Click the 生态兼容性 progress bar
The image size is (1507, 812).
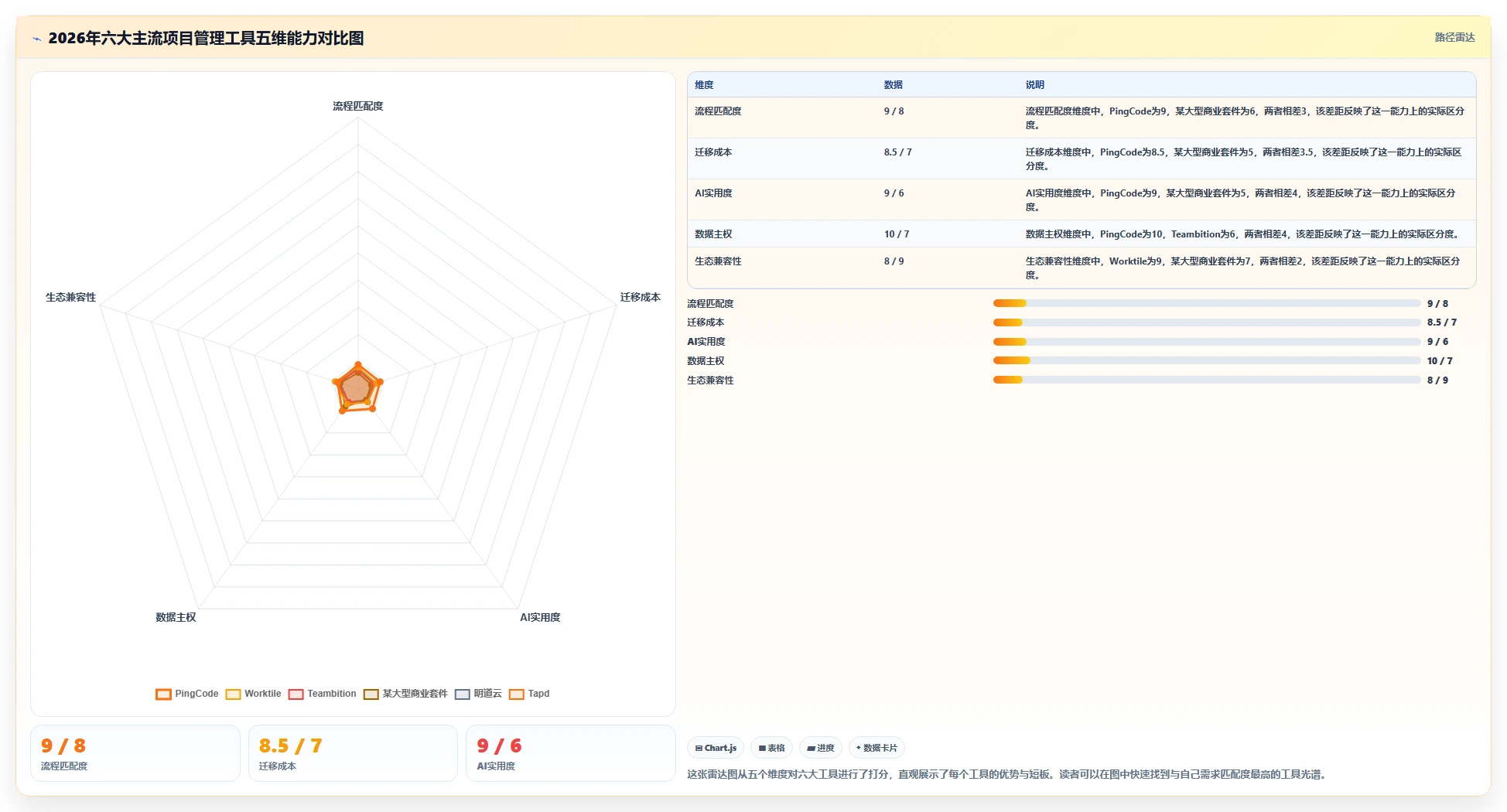click(1207, 380)
